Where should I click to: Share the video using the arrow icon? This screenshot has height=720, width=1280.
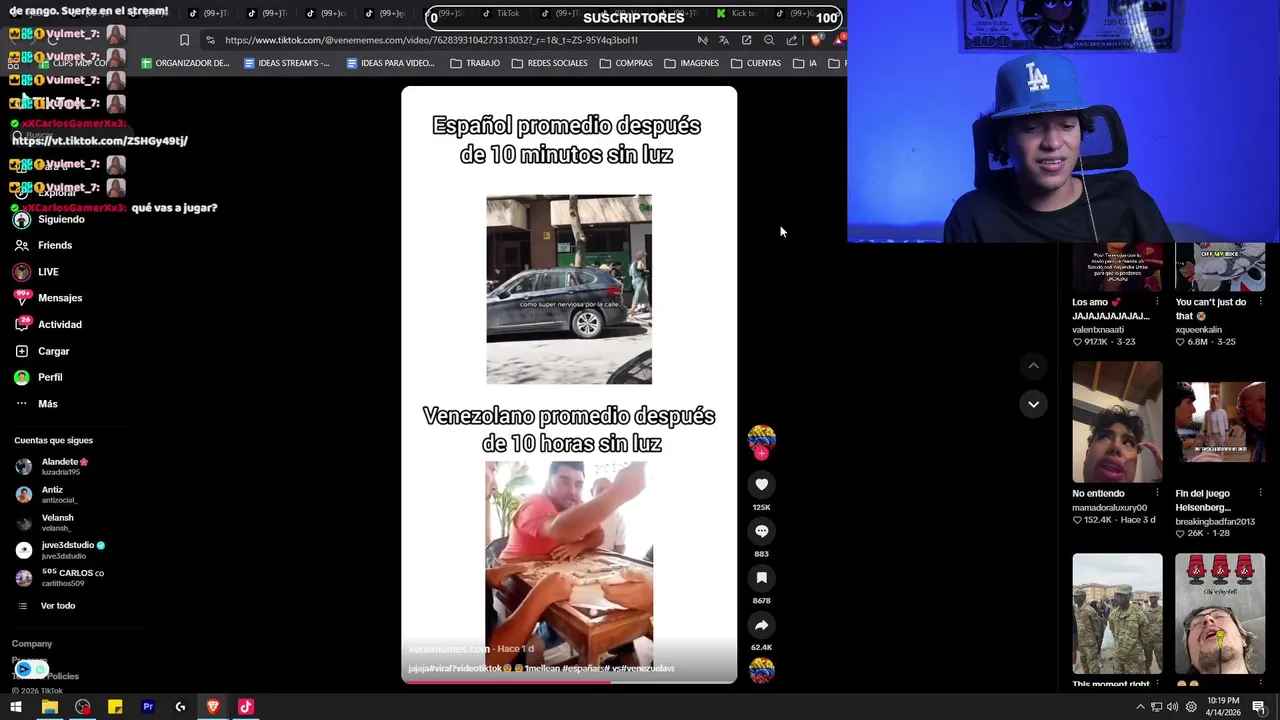coord(761,625)
